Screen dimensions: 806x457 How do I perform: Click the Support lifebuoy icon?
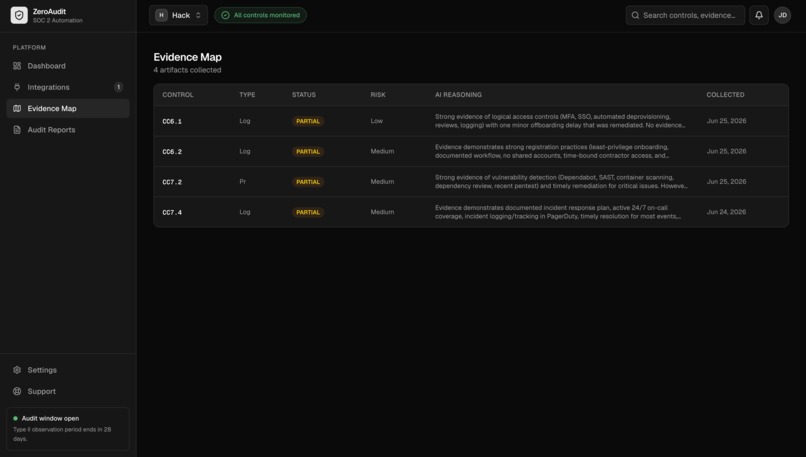[x=17, y=391]
